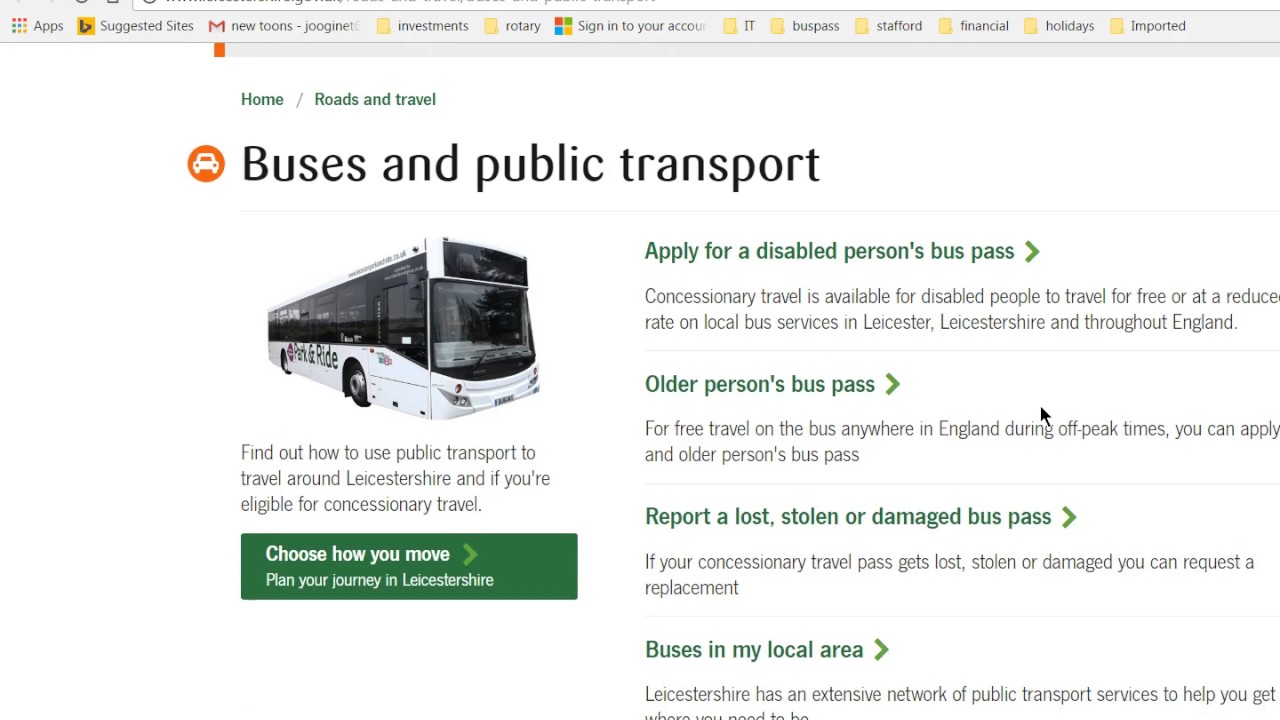The width and height of the screenshot is (1280, 720).
Task: Open the Imported bookmark folder
Action: pos(1148,26)
